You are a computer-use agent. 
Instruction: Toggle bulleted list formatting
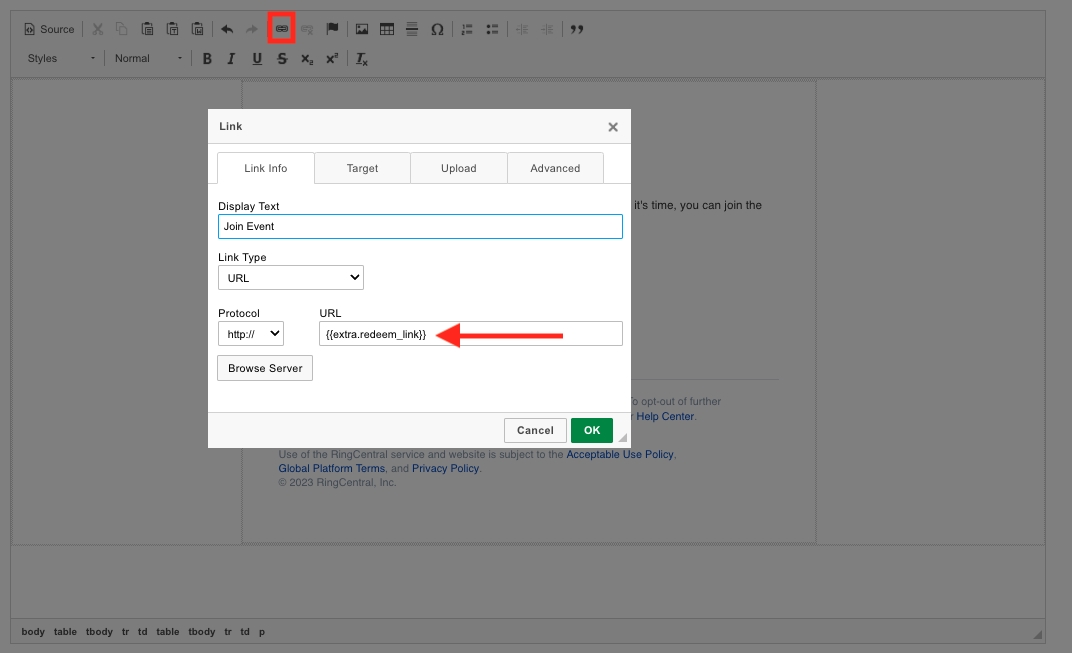point(492,29)
